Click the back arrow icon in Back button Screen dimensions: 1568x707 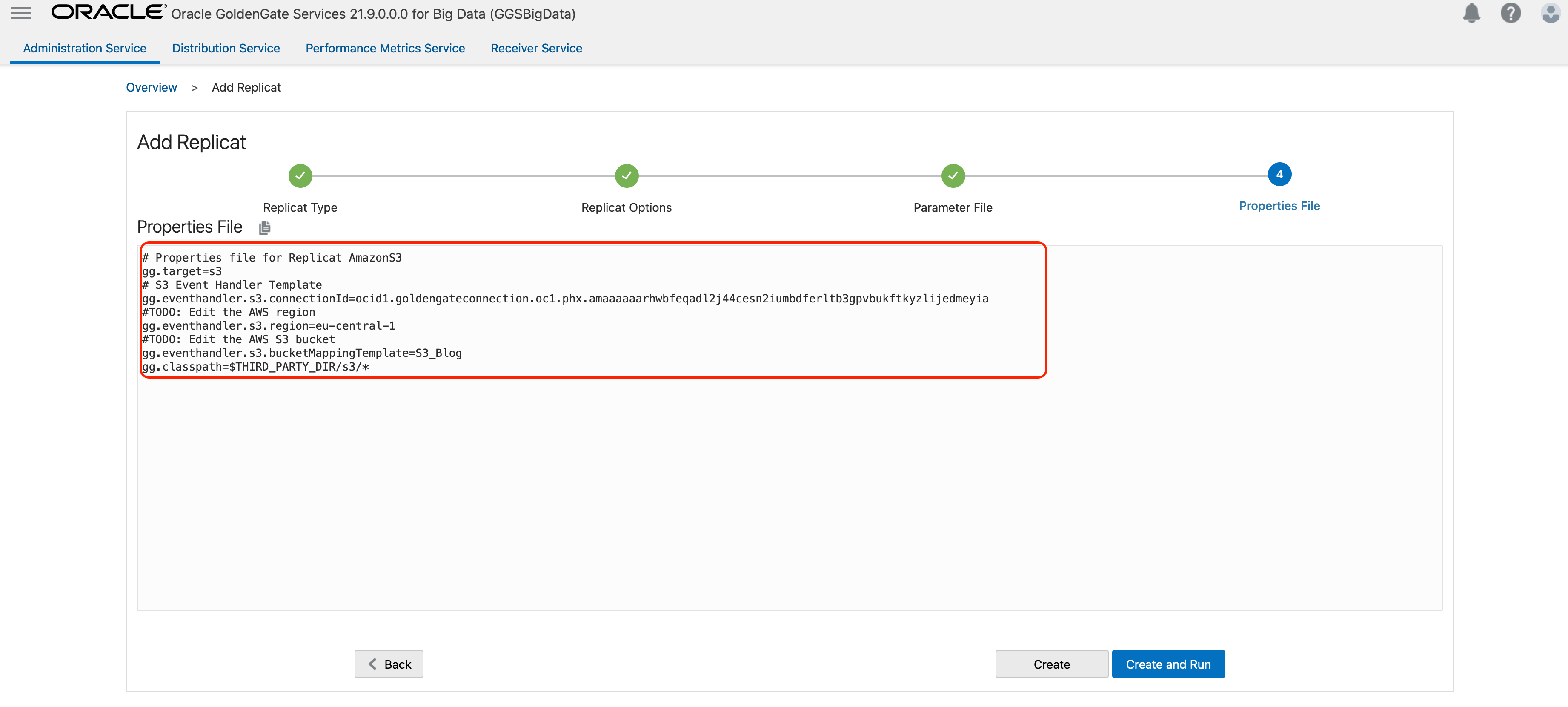(x=373, y=664)
